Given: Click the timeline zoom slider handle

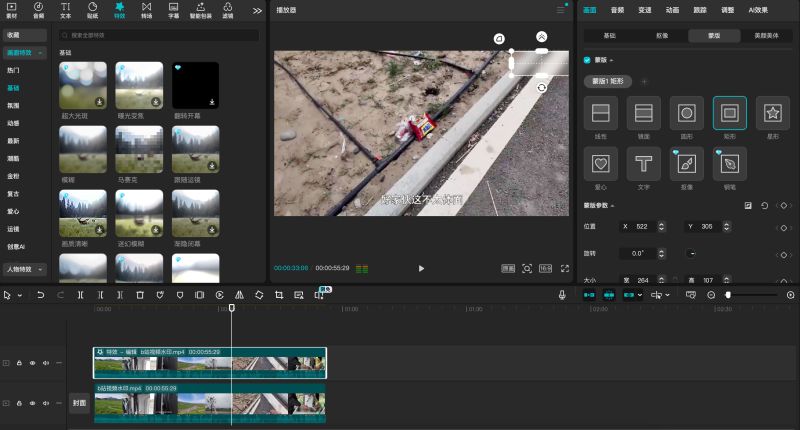Looking at the screenshot, I should (x=728, y=295).
